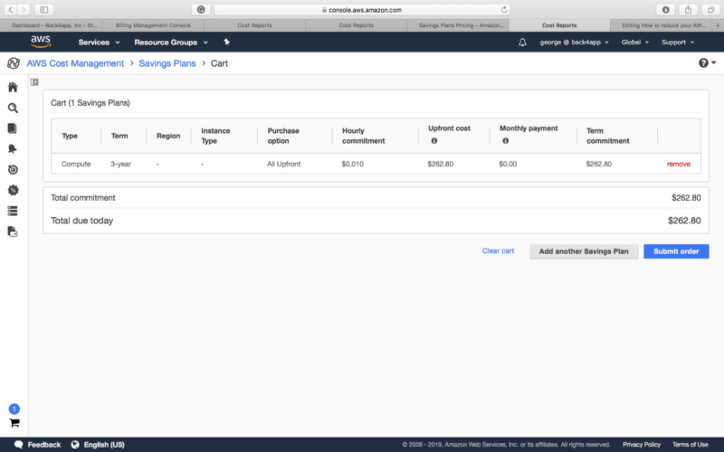724x452 pixels.
Task: Go to the Home icon in sidebar
Action: coord(13,87)
